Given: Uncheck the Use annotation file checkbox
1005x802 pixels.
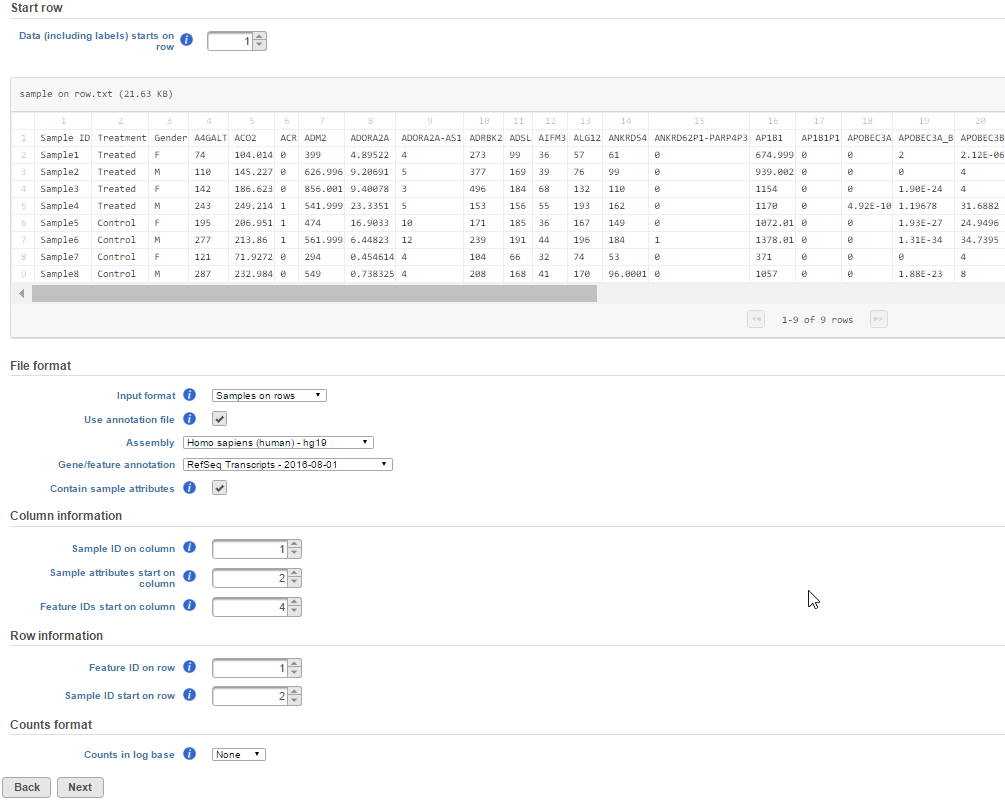Looking at the screenshot, I should (220, 419).
